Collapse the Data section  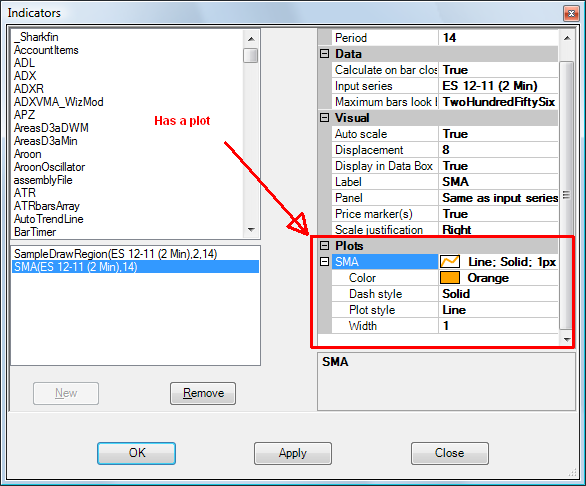[x=324, y=54]
